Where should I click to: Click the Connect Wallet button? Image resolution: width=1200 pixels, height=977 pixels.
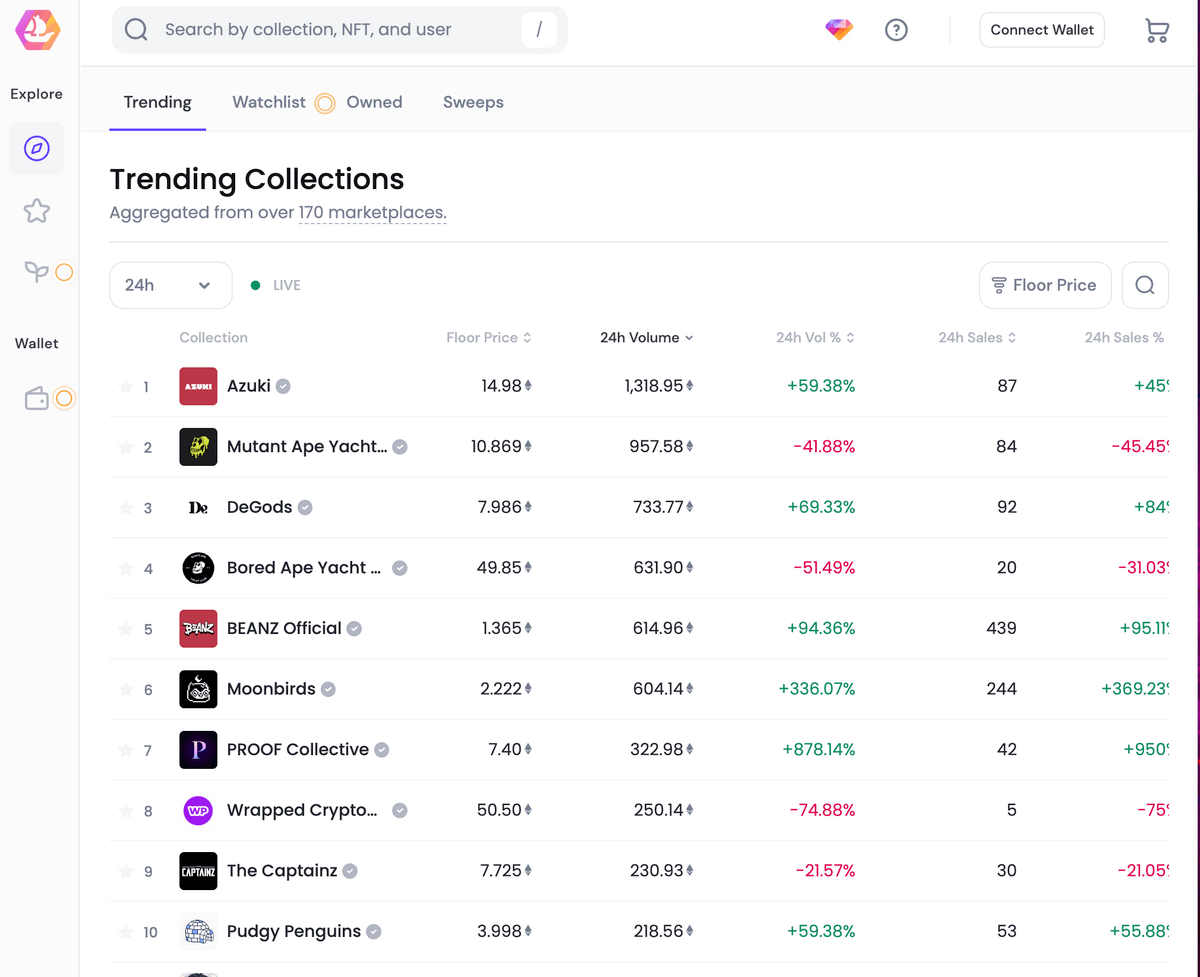(1042, 30)
